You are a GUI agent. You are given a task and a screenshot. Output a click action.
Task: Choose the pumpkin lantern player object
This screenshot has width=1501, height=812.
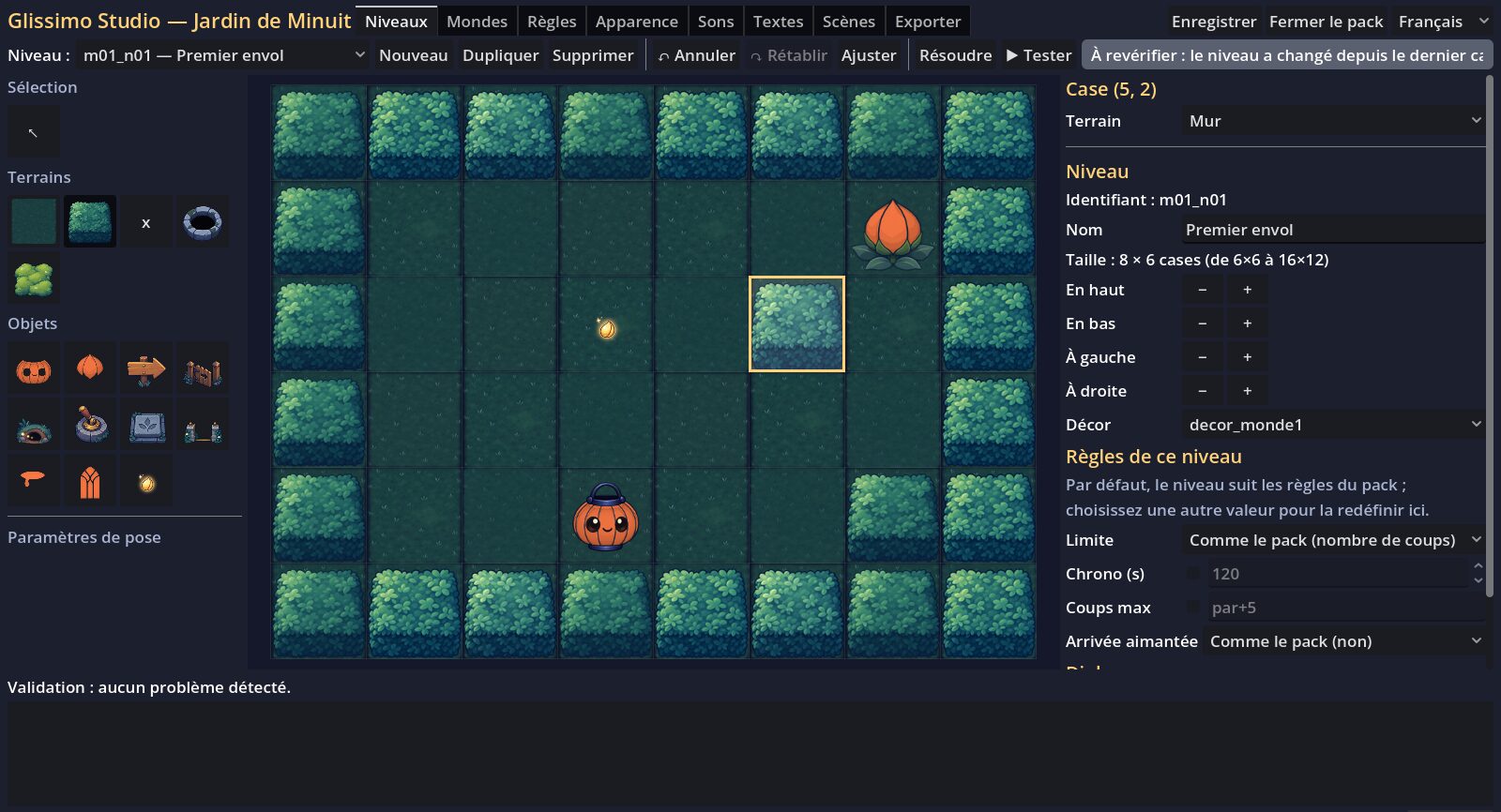coord(34,368)
